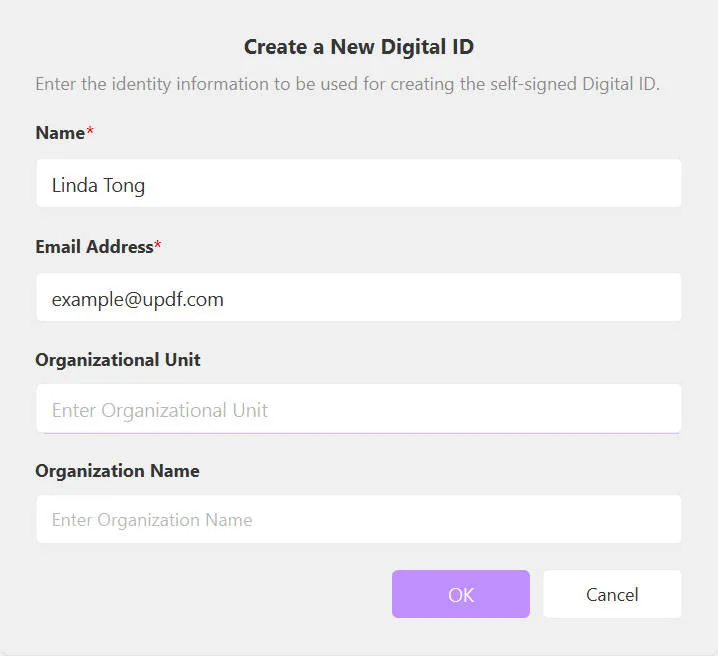Click the 'Create a New Digital ID' title
The width and height of the screenshot is (718, 656).
(358, 47)
